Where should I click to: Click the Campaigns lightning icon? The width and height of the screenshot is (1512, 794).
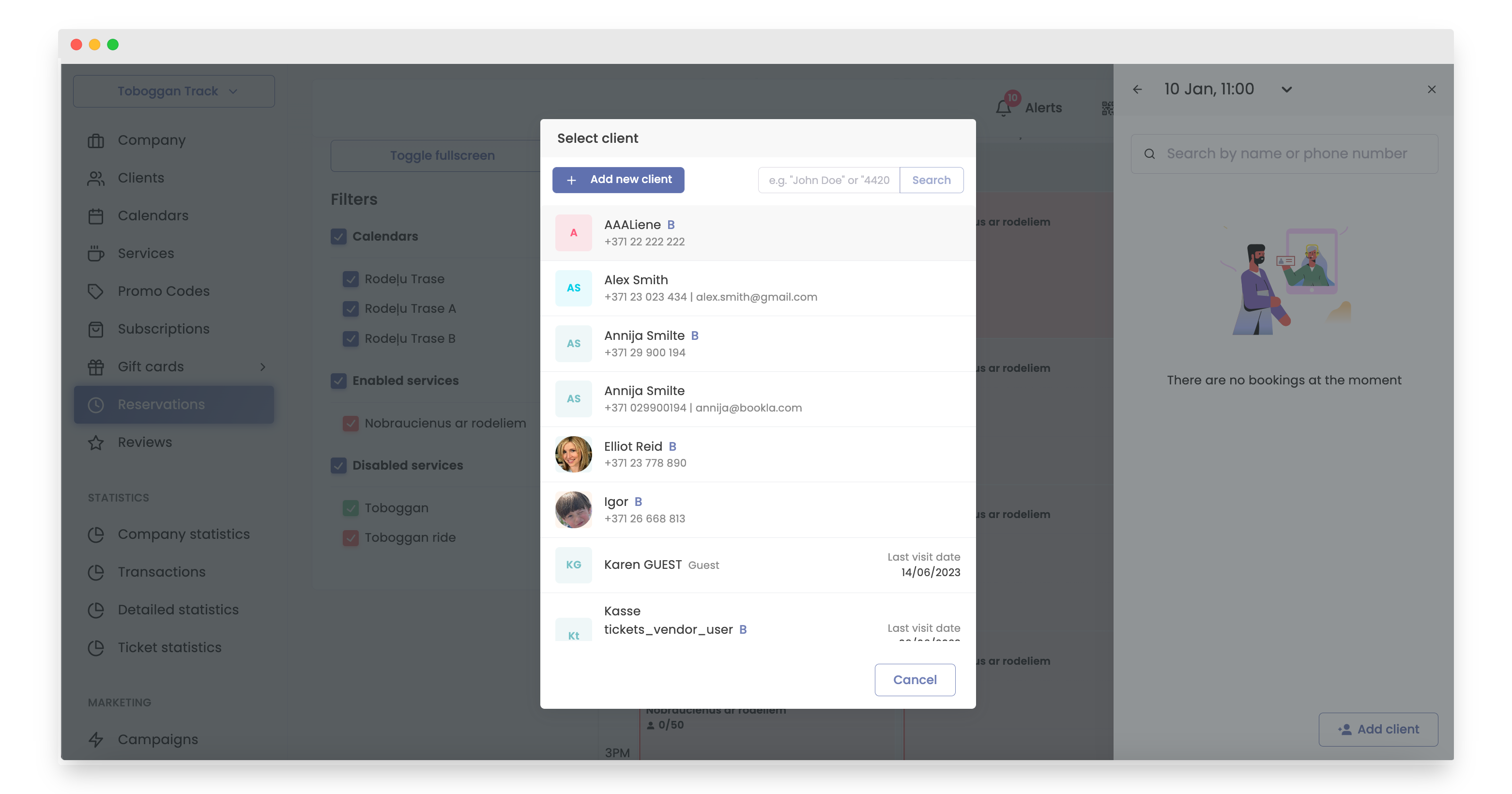(96, 739)
